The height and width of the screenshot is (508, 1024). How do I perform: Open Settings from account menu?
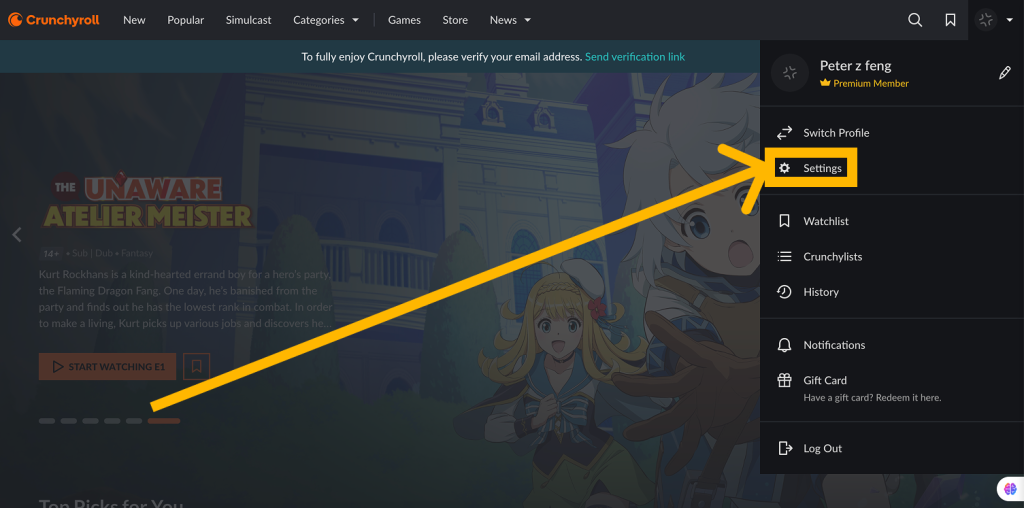click(892, 168)
